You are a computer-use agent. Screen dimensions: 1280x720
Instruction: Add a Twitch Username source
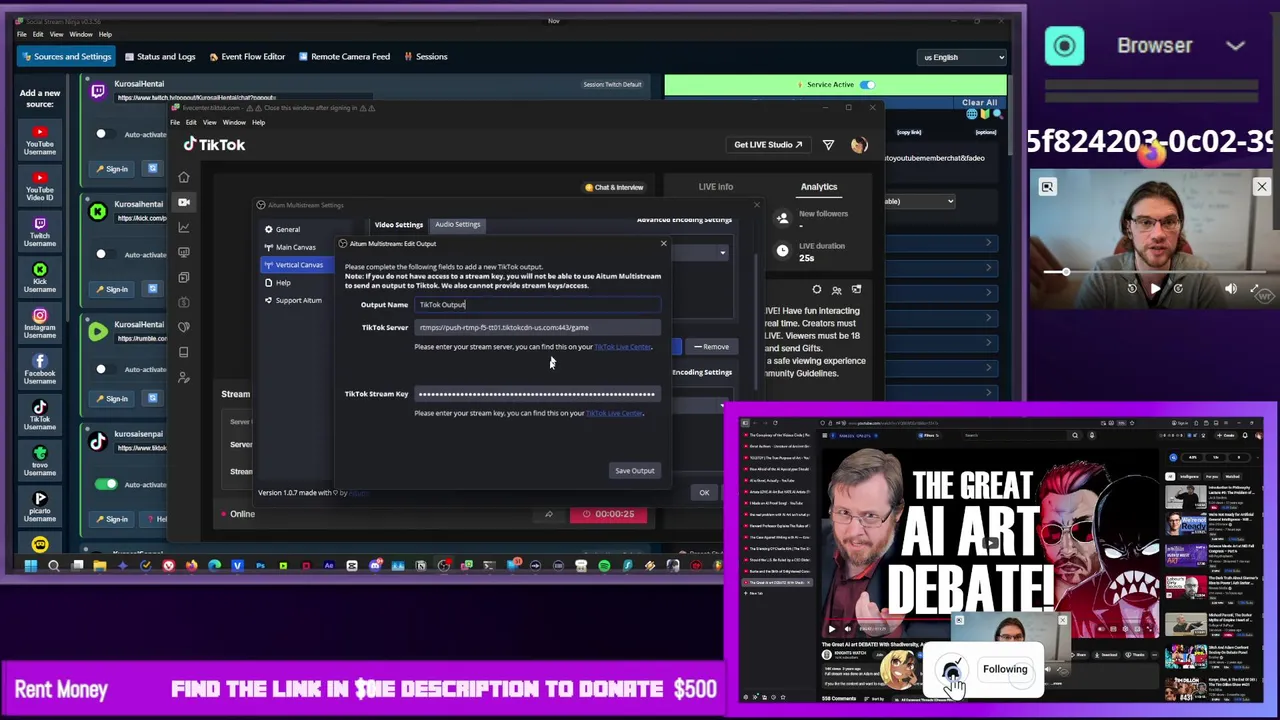(x=40, y=232)
